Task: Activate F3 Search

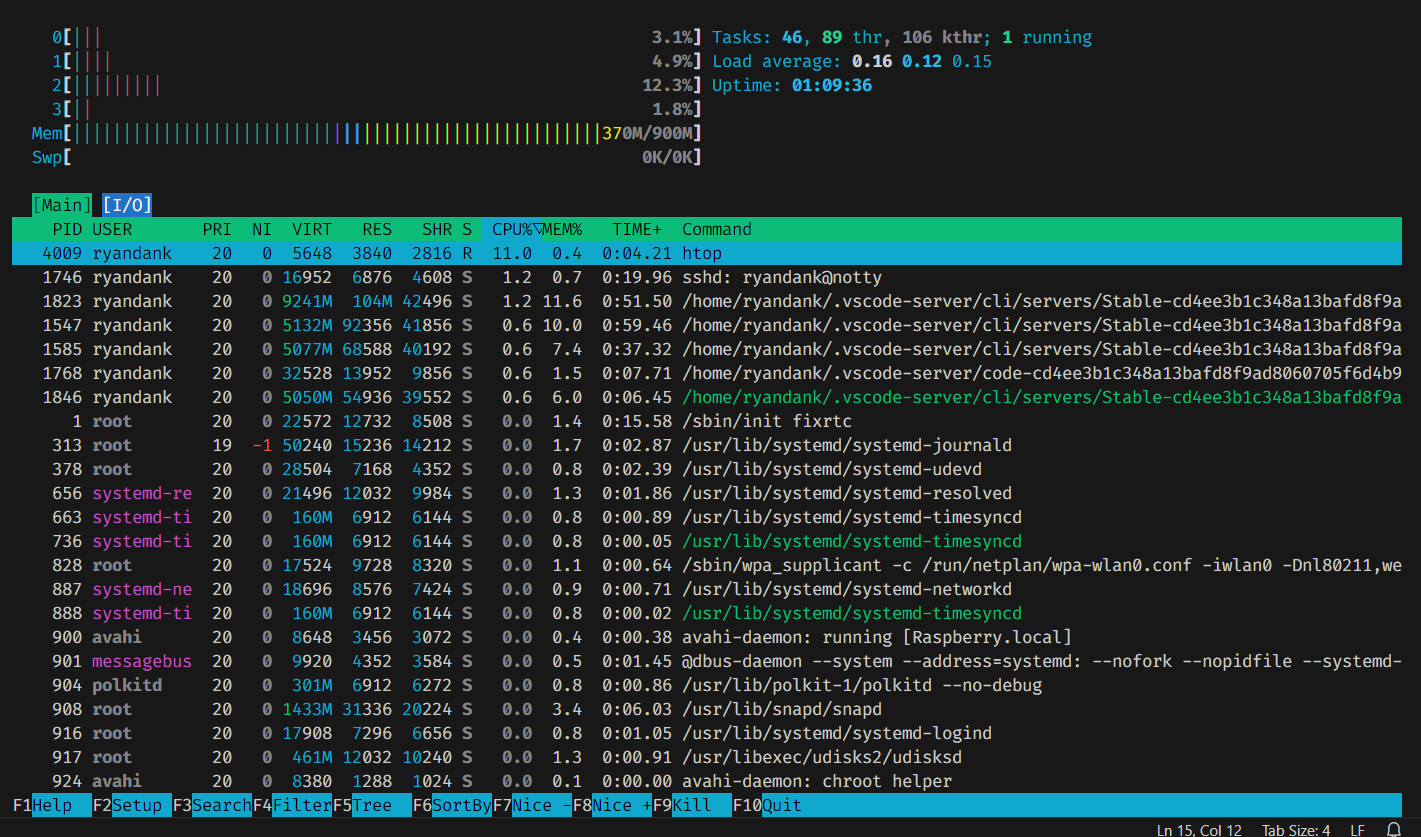Action: 212,805
